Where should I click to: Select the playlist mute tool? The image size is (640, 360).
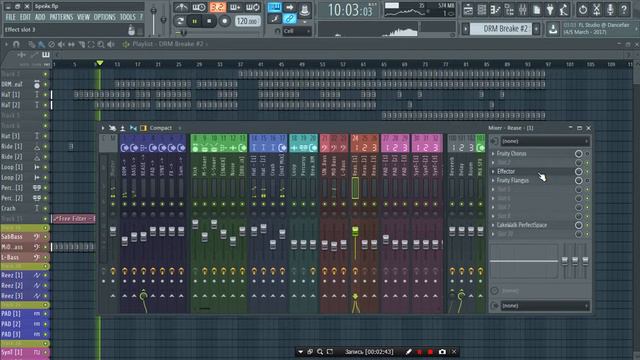[61, 44]
